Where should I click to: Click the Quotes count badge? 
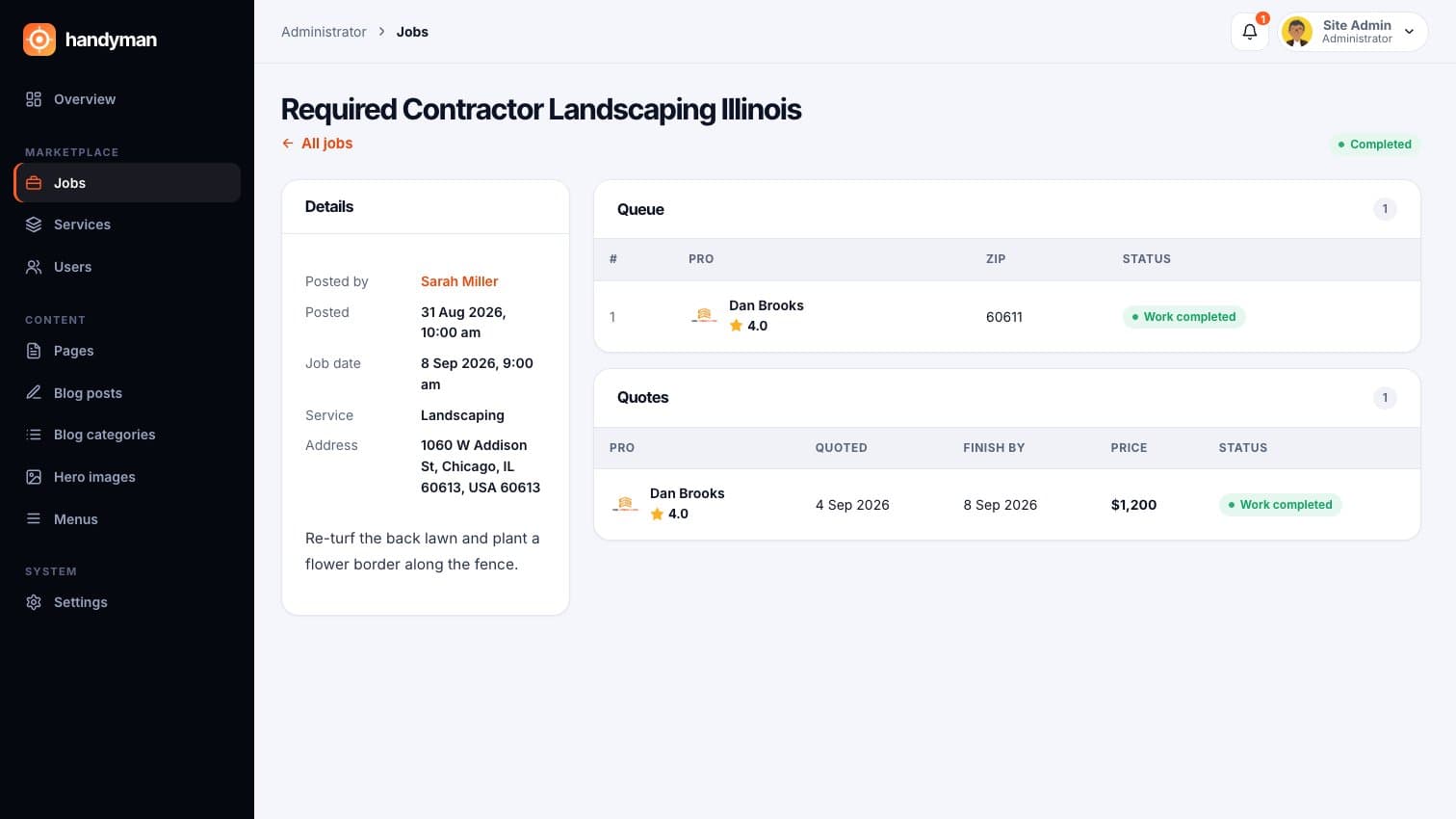point(1385,398)
